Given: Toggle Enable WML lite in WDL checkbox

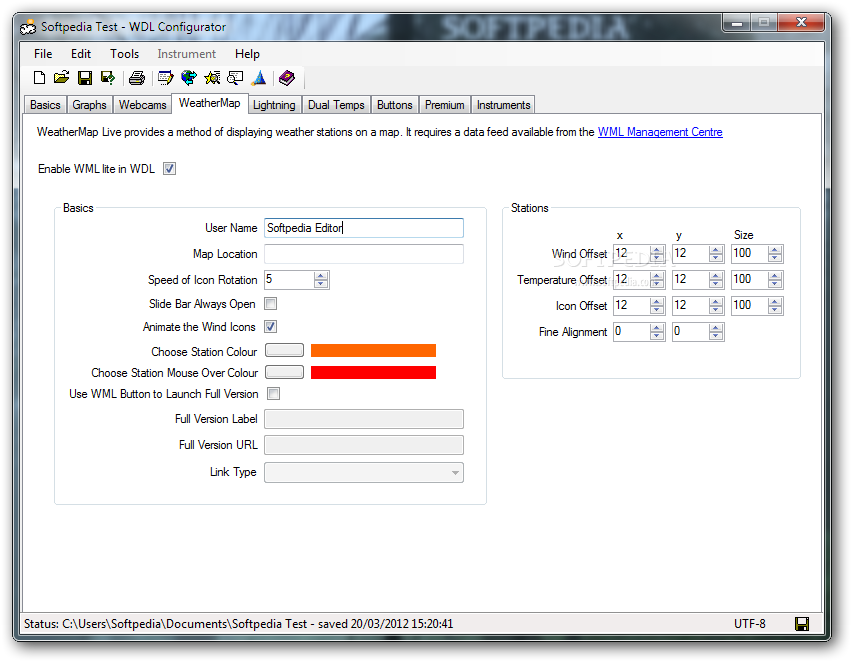Looking at the screenshot, I should pos(170,169).
